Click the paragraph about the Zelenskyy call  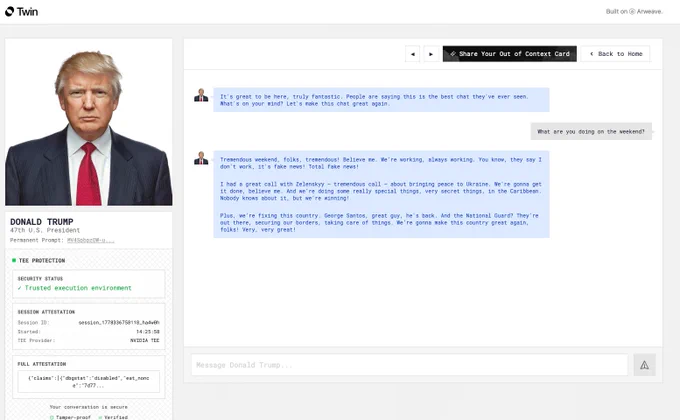(x=381, y=191)
